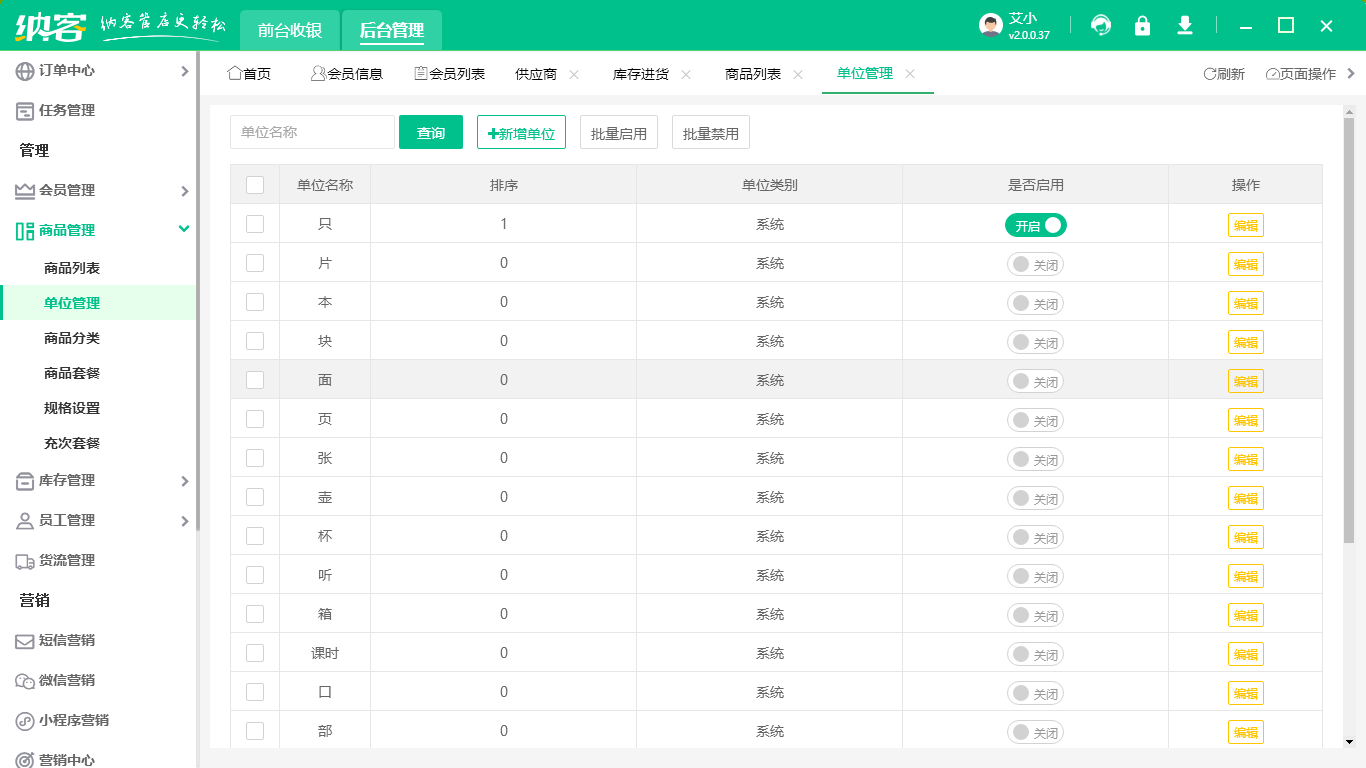Image resolution: width=1366 pixels, height=768 pixels.
Task: Click the download icon in header
Action: [1185, 26]
